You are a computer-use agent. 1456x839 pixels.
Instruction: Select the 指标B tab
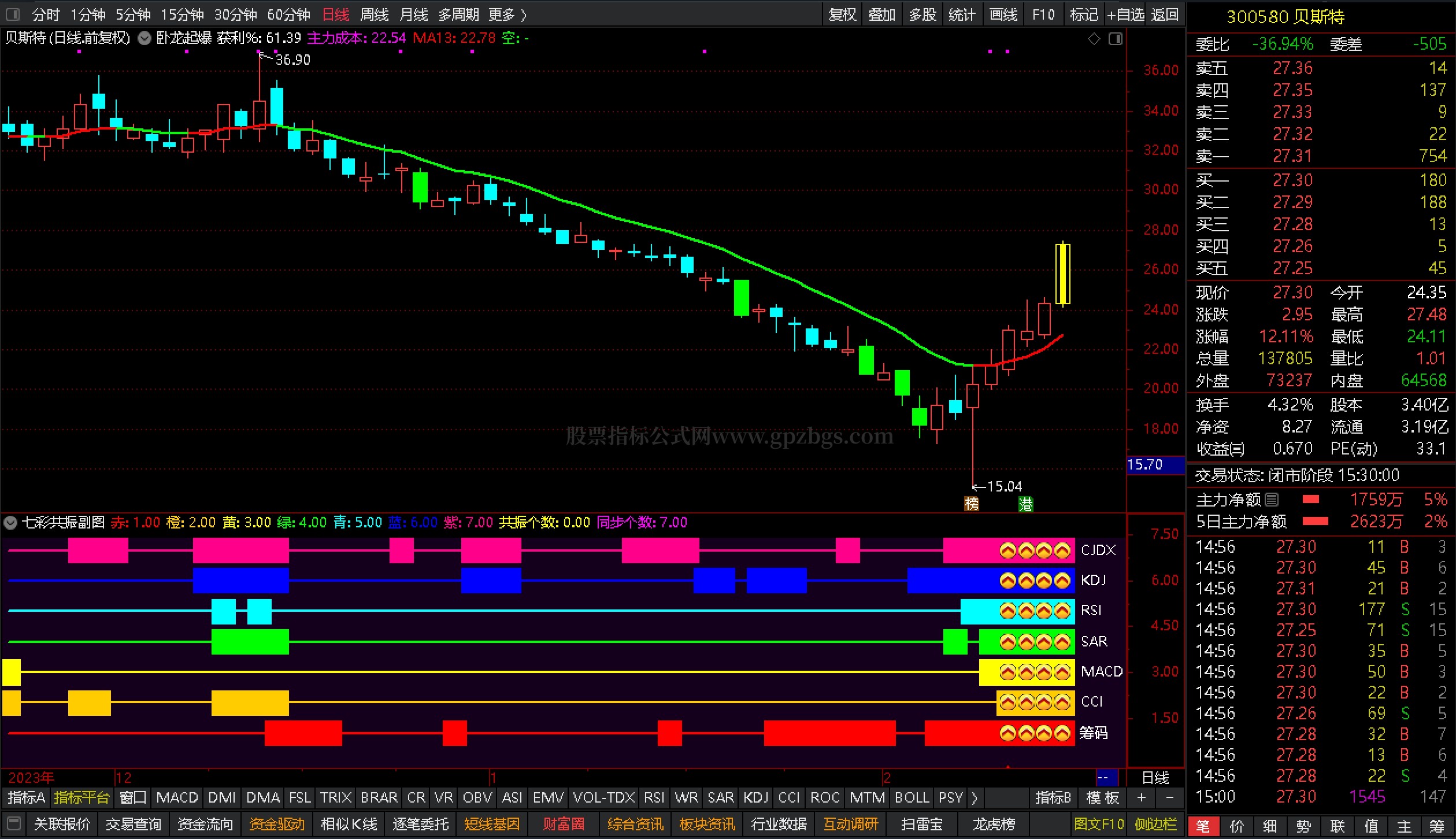(1053, 798)
